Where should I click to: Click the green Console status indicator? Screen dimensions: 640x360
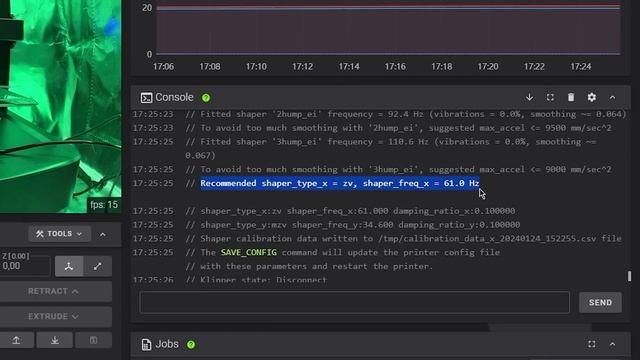(206, 98)
